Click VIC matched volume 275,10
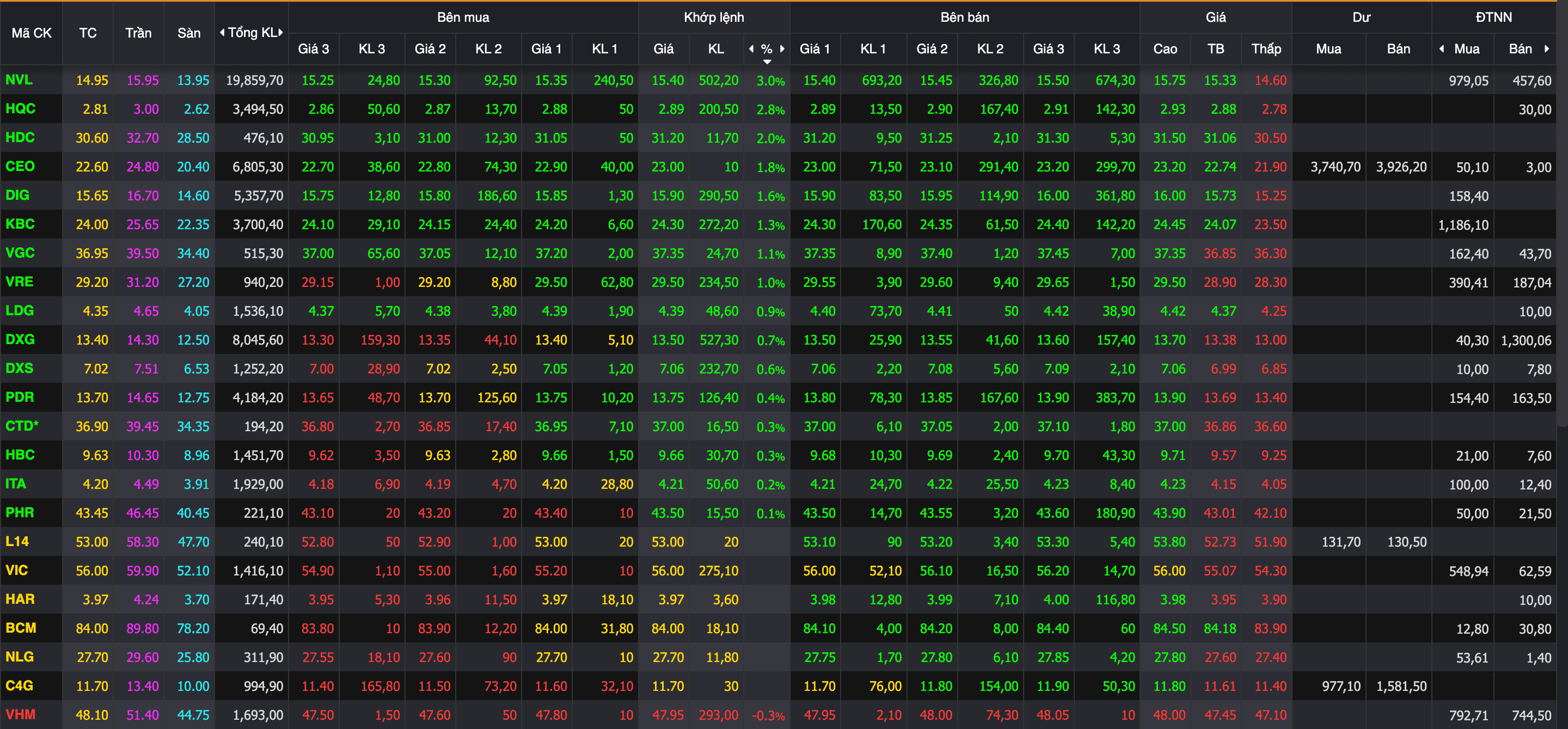 718,571
